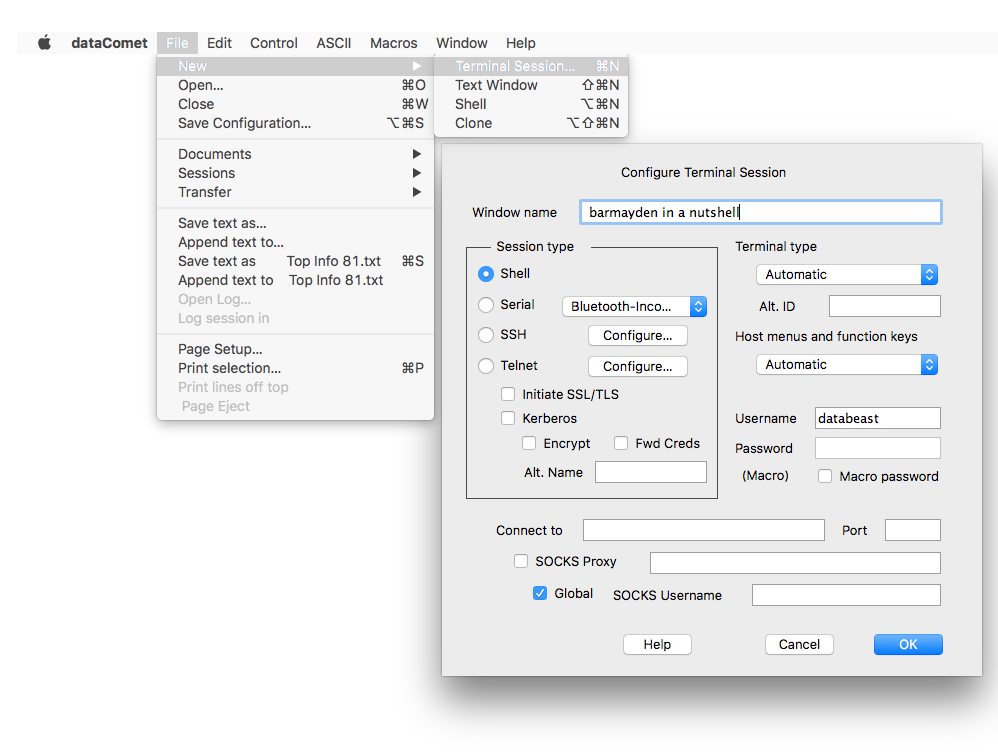Click the Alt. Name input field

[x=650, y=472]
